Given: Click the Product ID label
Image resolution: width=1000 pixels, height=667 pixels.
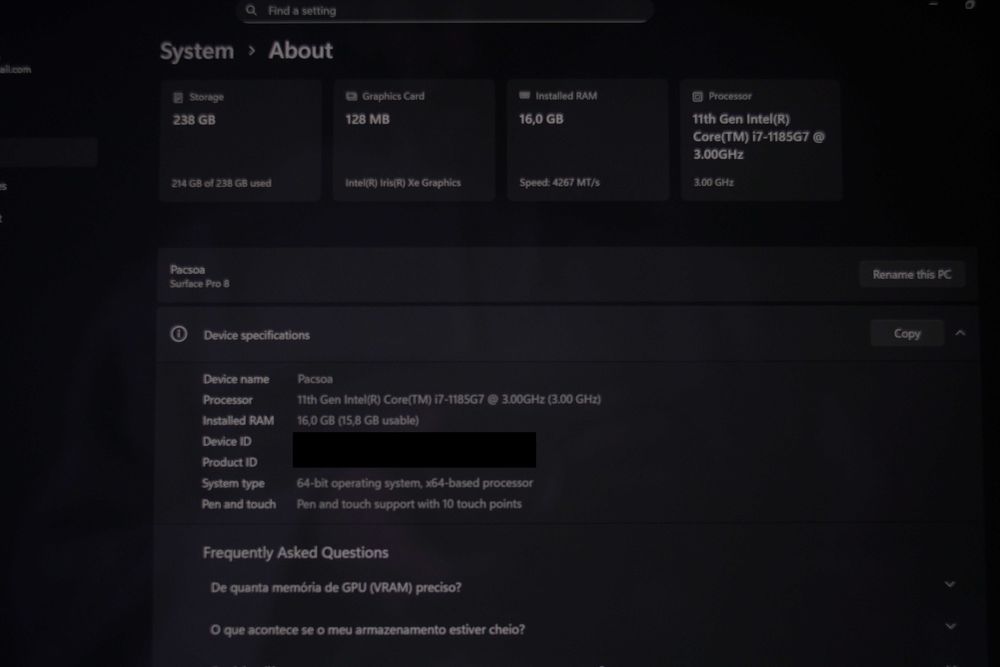Looking at the screenshot, I should 230,462.
